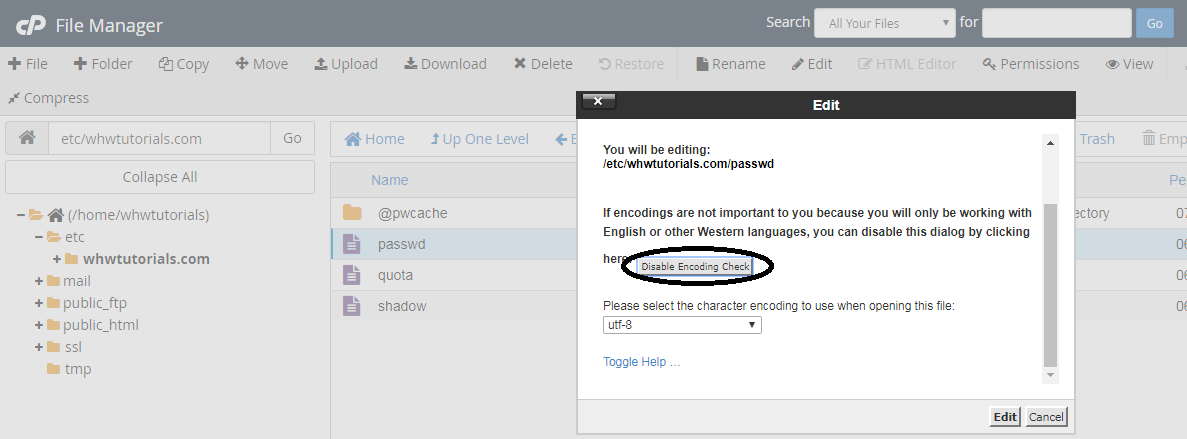Select the @pwcache folder name

coord(413,213)
